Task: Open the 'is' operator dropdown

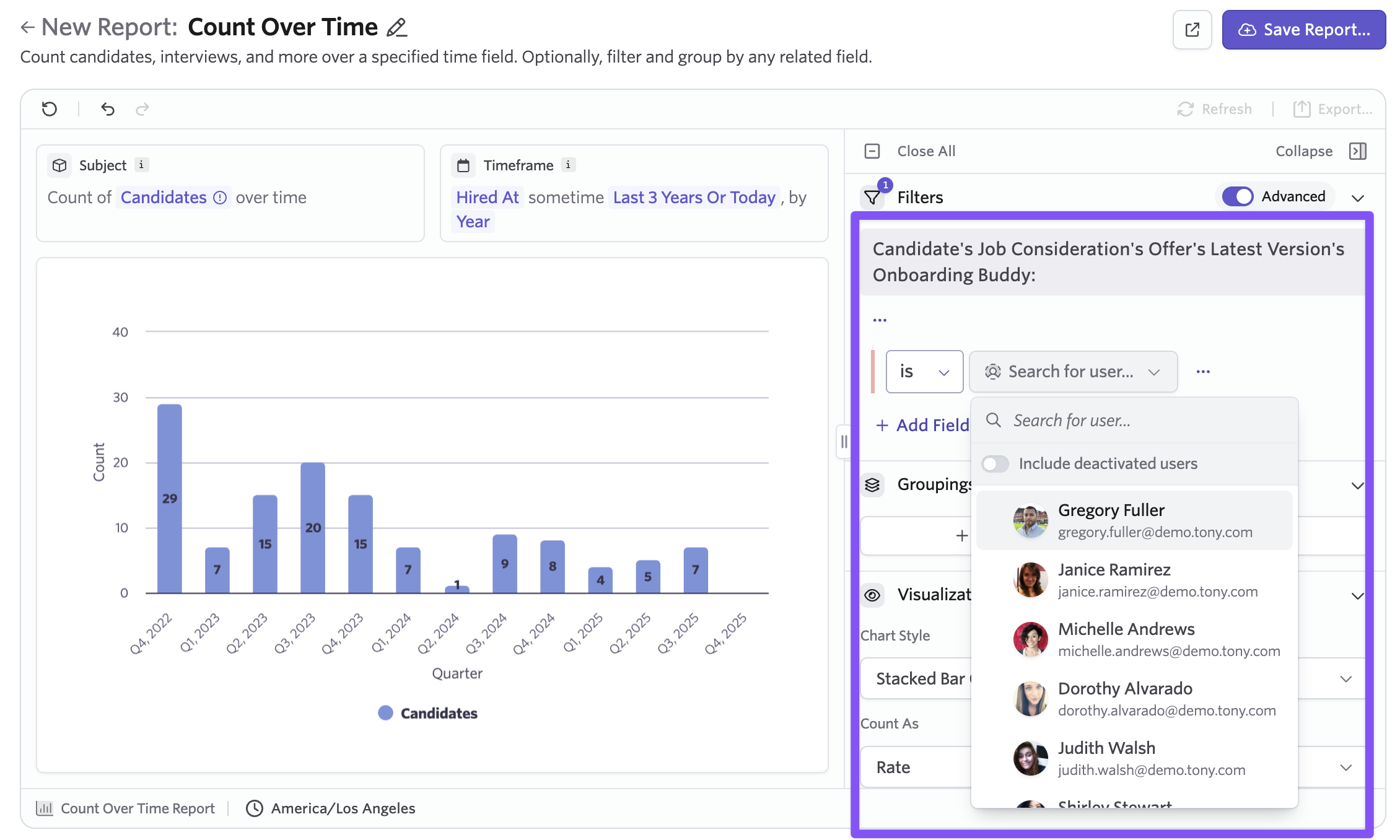Action: click(924, 372)
